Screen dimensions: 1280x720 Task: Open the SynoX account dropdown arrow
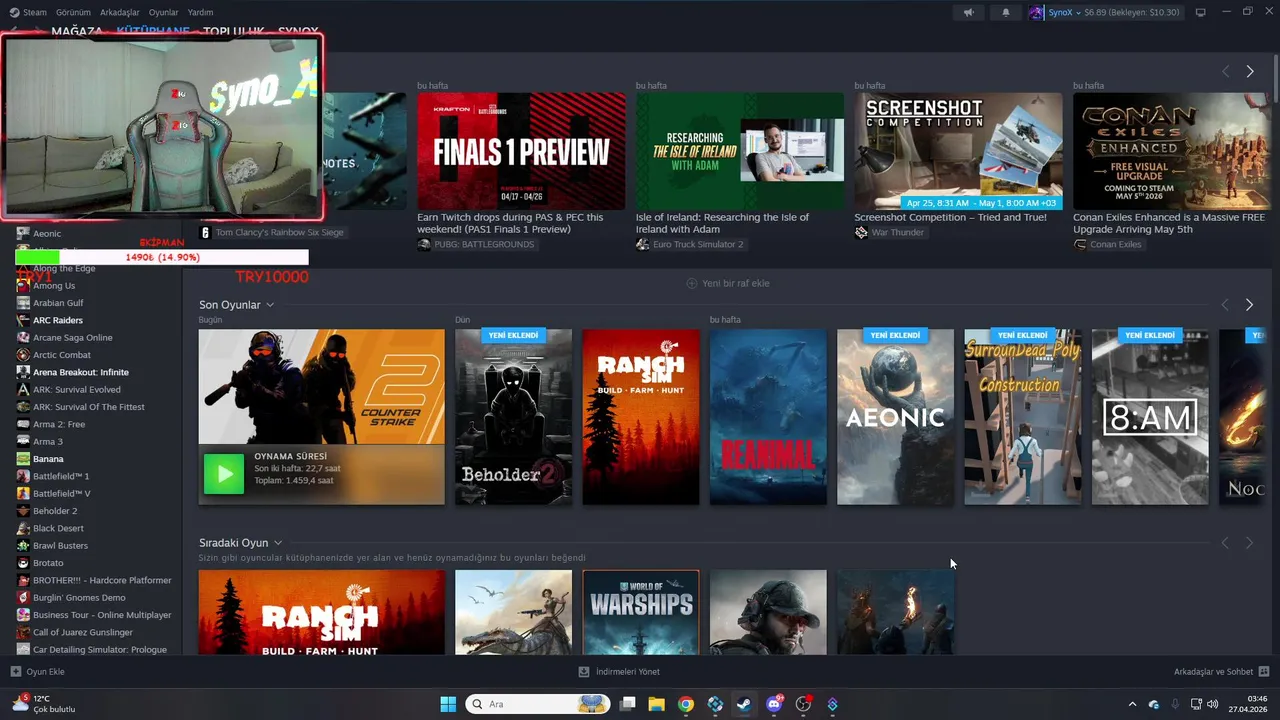pos(1078,13)
